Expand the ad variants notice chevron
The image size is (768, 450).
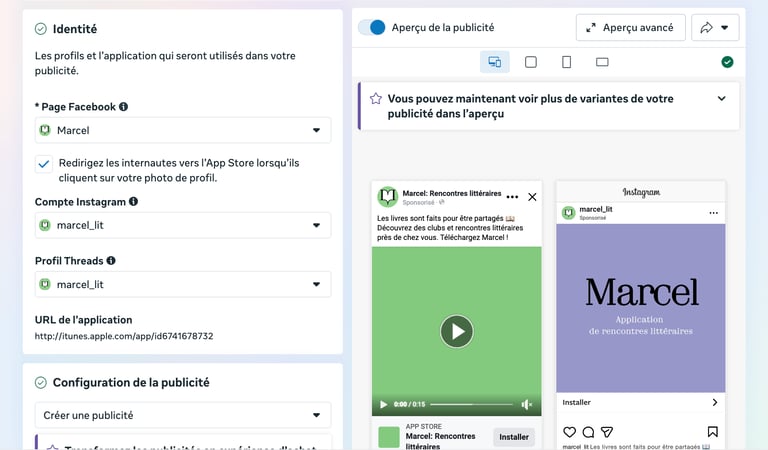(x=721, y=98)
